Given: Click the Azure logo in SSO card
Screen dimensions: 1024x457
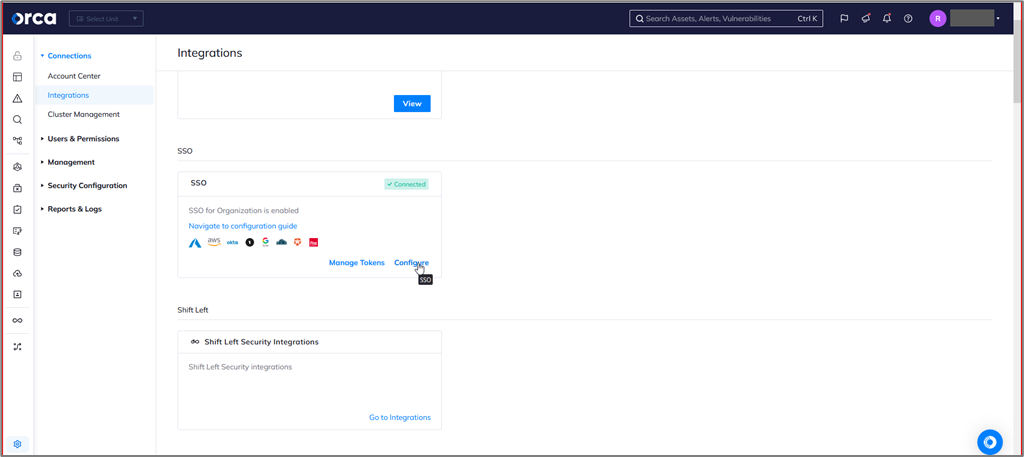Looking at the screenshot, I should (x=196, y=243).
